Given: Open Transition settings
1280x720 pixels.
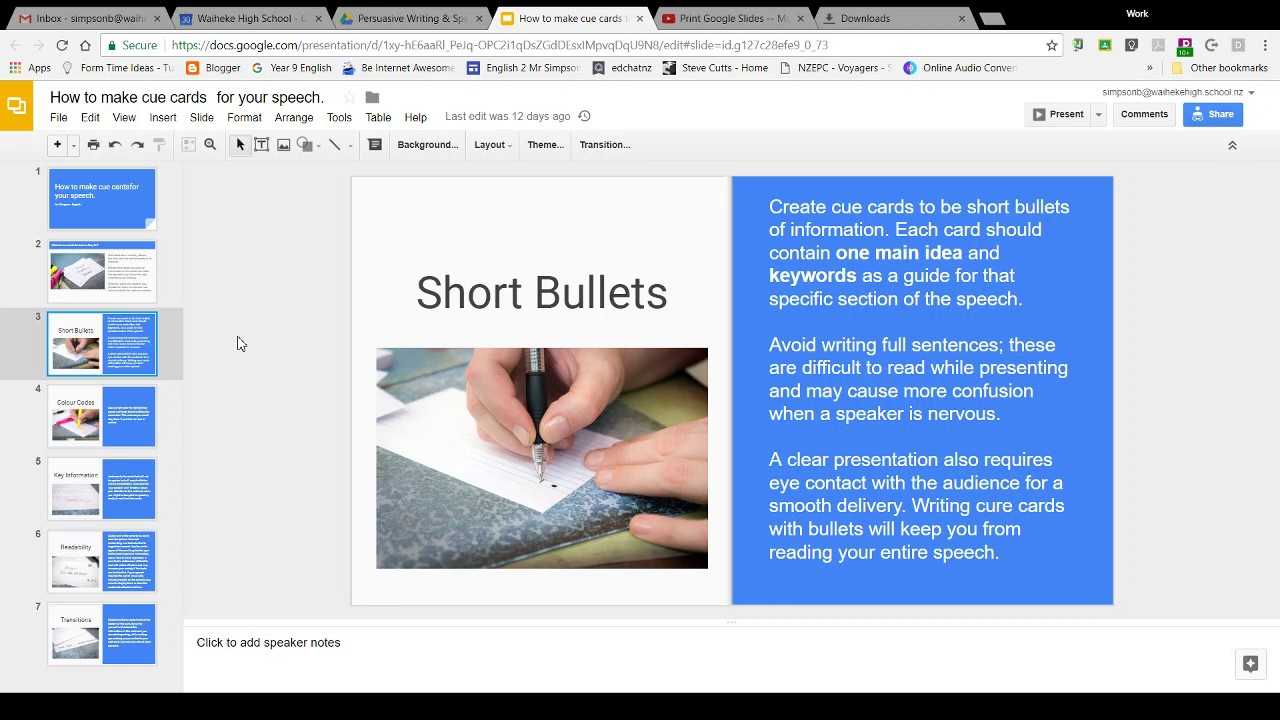Looking at the screenshot, I should [x=604, y=144].
